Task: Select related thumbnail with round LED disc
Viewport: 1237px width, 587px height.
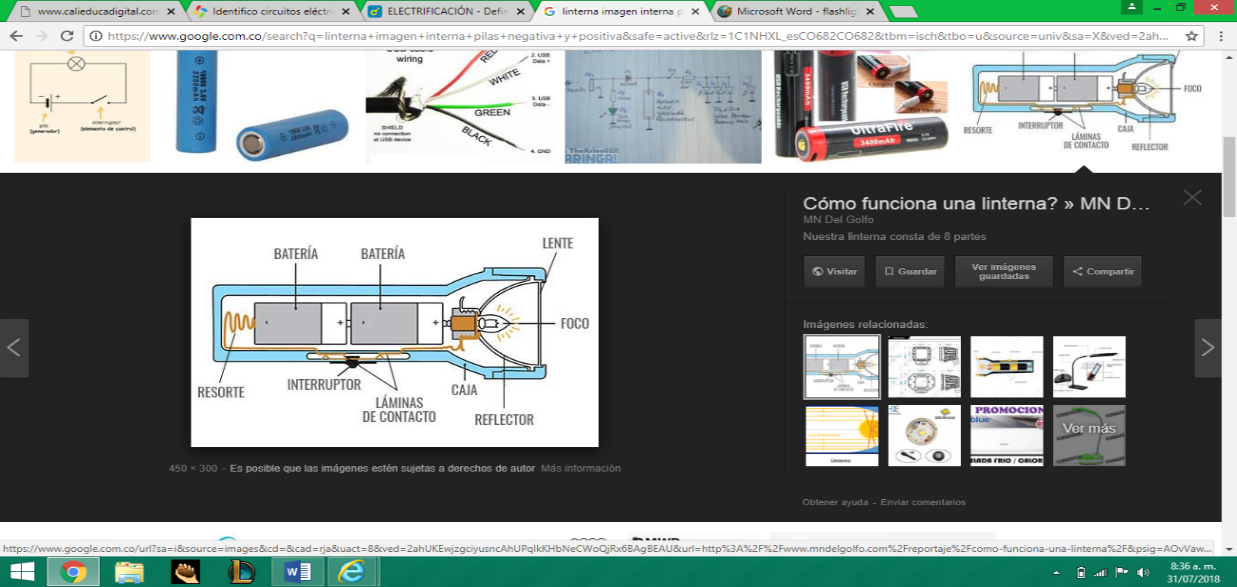Action: tap(924, 436)
